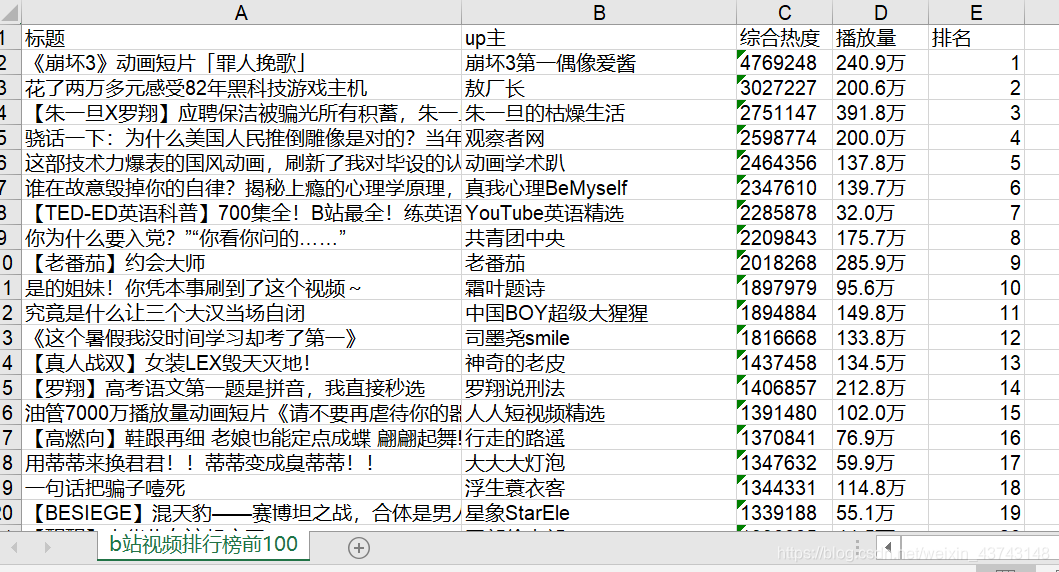Select up主 cell 罗翔说刑法
Viewport: 1059px width, 572px height.
pos(599,388)
